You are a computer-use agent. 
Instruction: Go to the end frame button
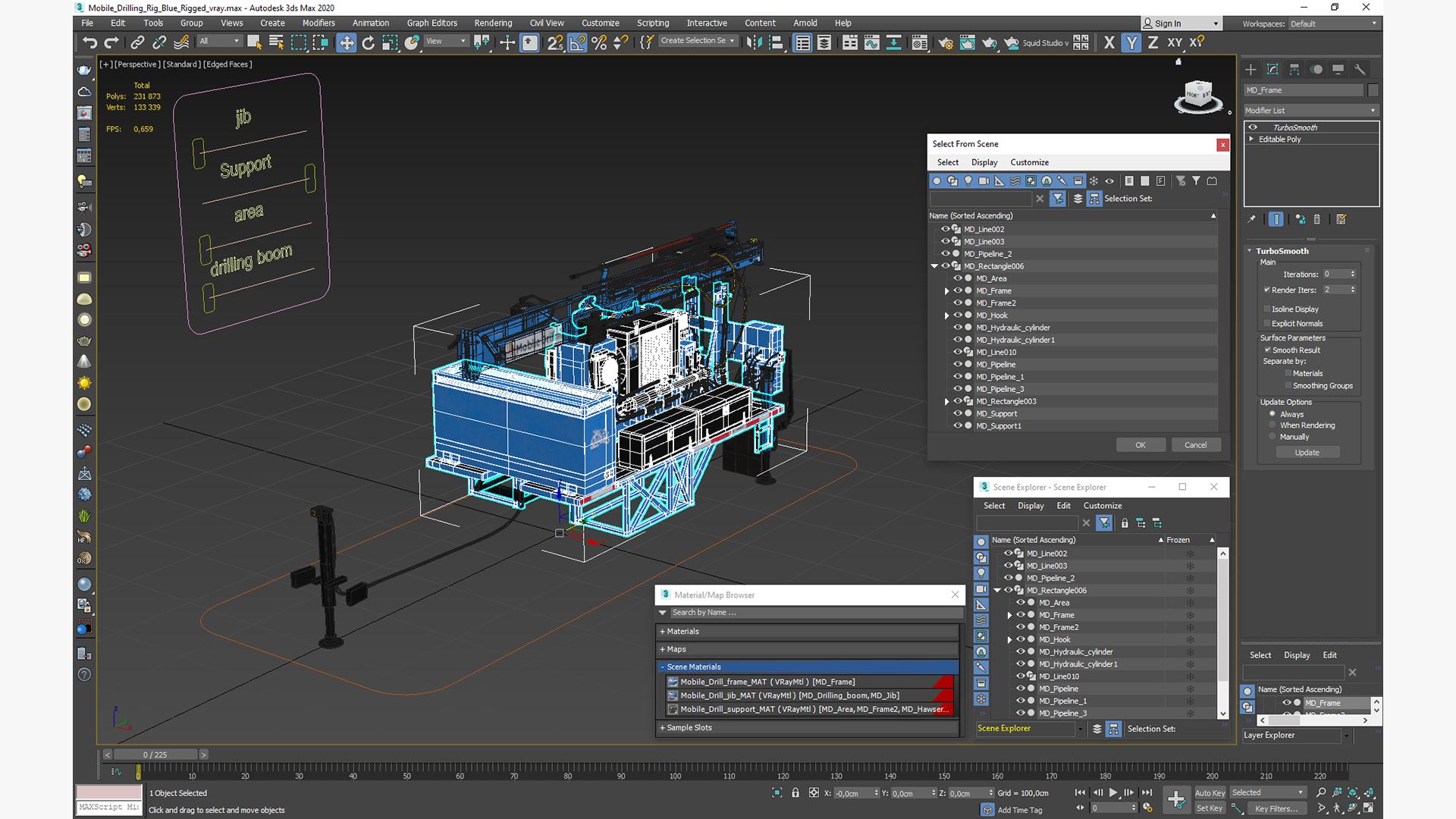(x=1147, y=792)
